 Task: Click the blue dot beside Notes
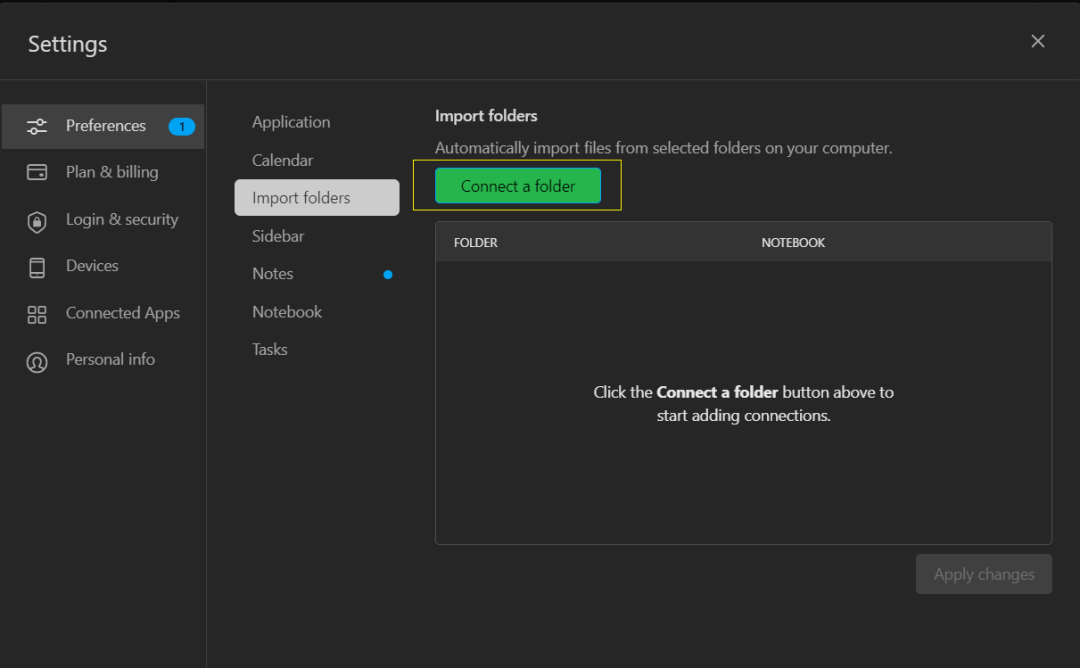(x=388, y=274)
